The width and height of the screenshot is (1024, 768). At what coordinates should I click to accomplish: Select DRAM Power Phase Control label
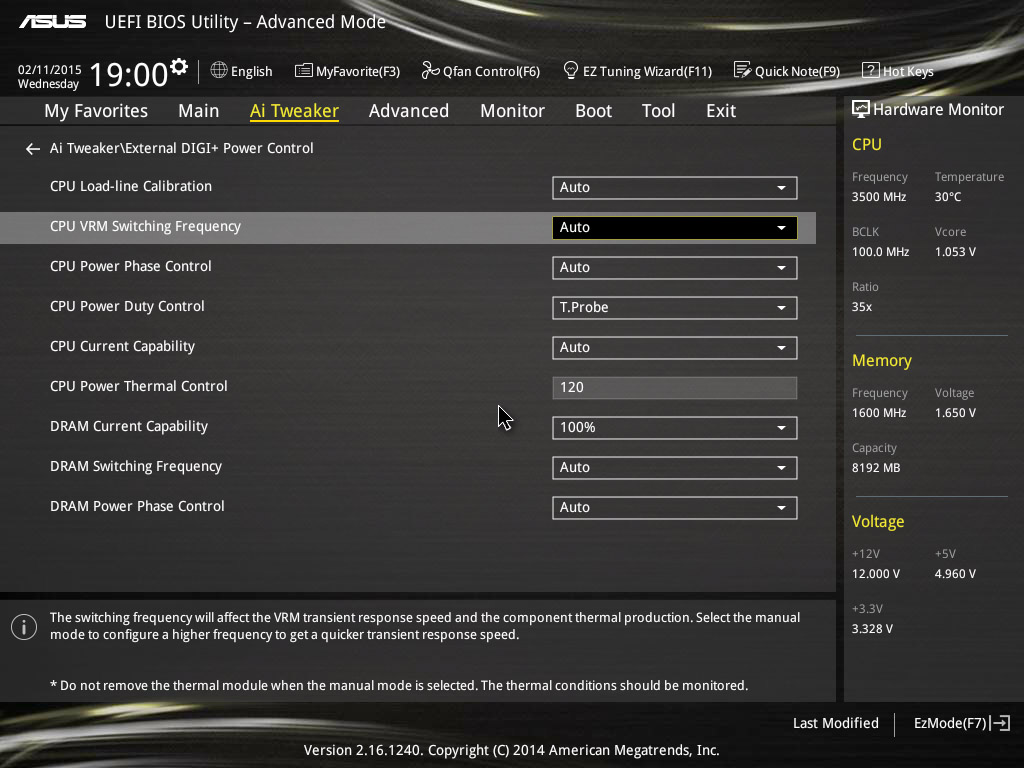tap(137, 506)
